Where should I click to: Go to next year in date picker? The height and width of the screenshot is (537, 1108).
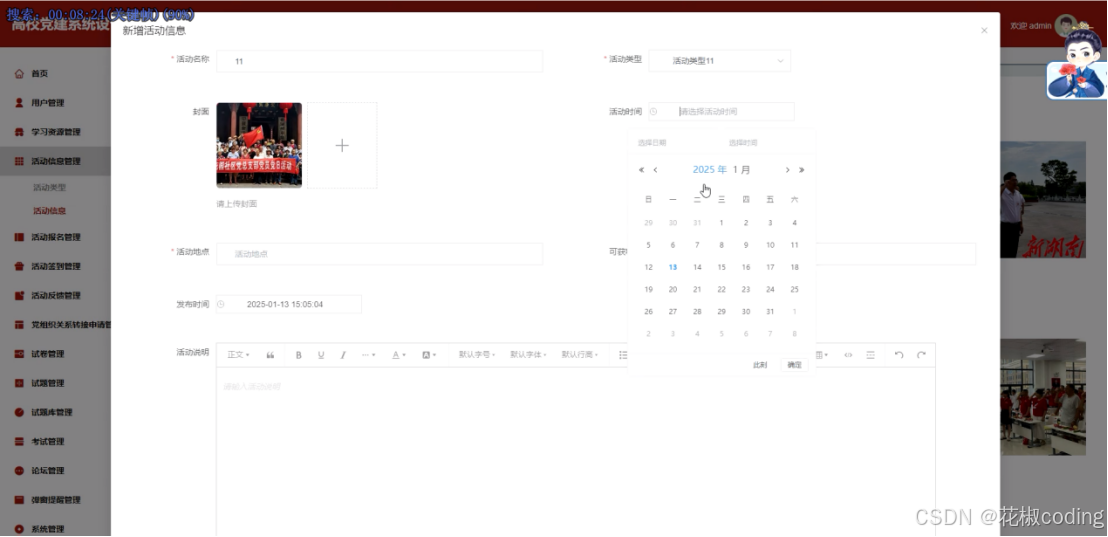click(x=801, y=170)
